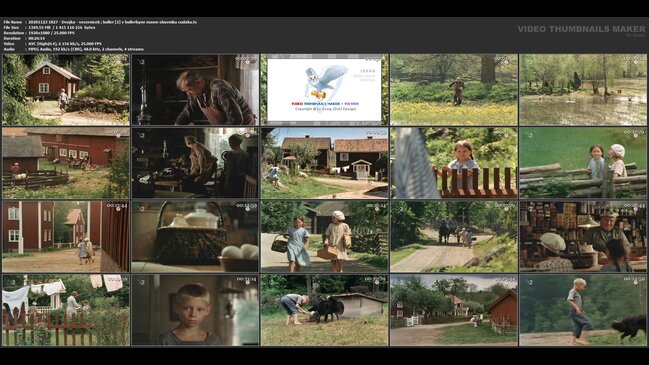Open the flooded pond with trees thumbnail
The height and width of the screenshot is (365, 649).
point(583,89)
